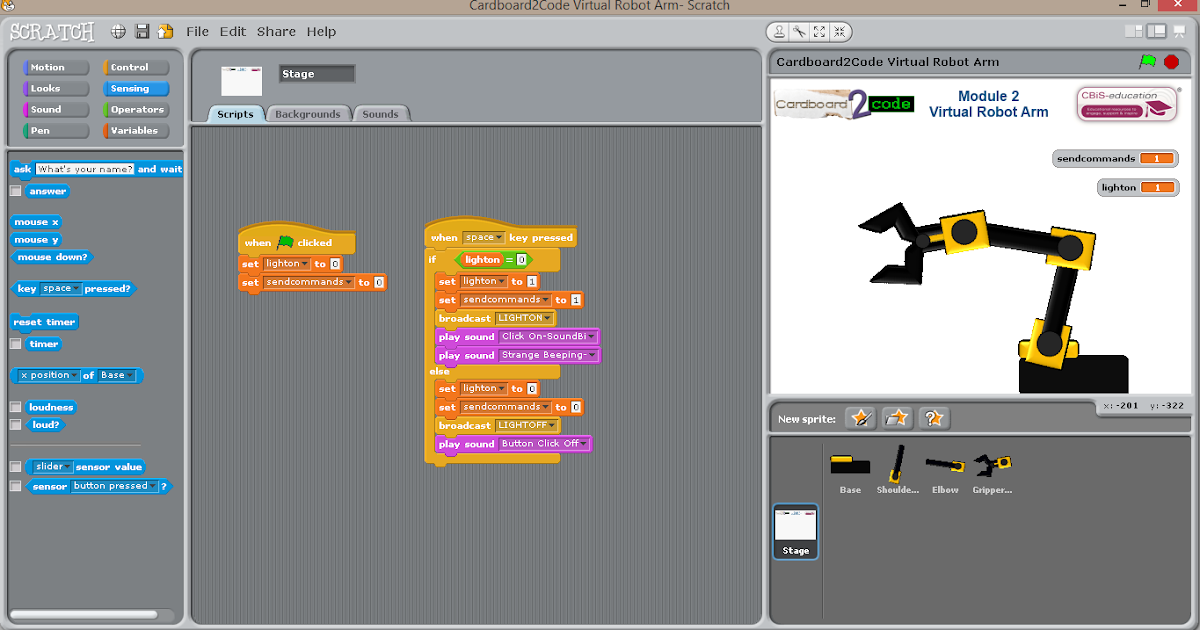
Task: Toggle the answer reporter checkbox
Action: pos(15,191)
